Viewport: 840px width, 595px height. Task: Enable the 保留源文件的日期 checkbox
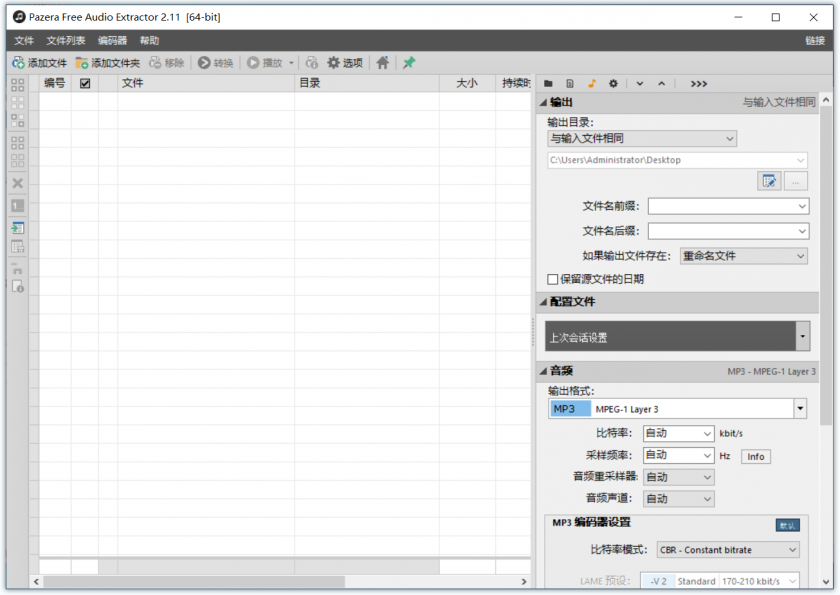tap(553, 279)
